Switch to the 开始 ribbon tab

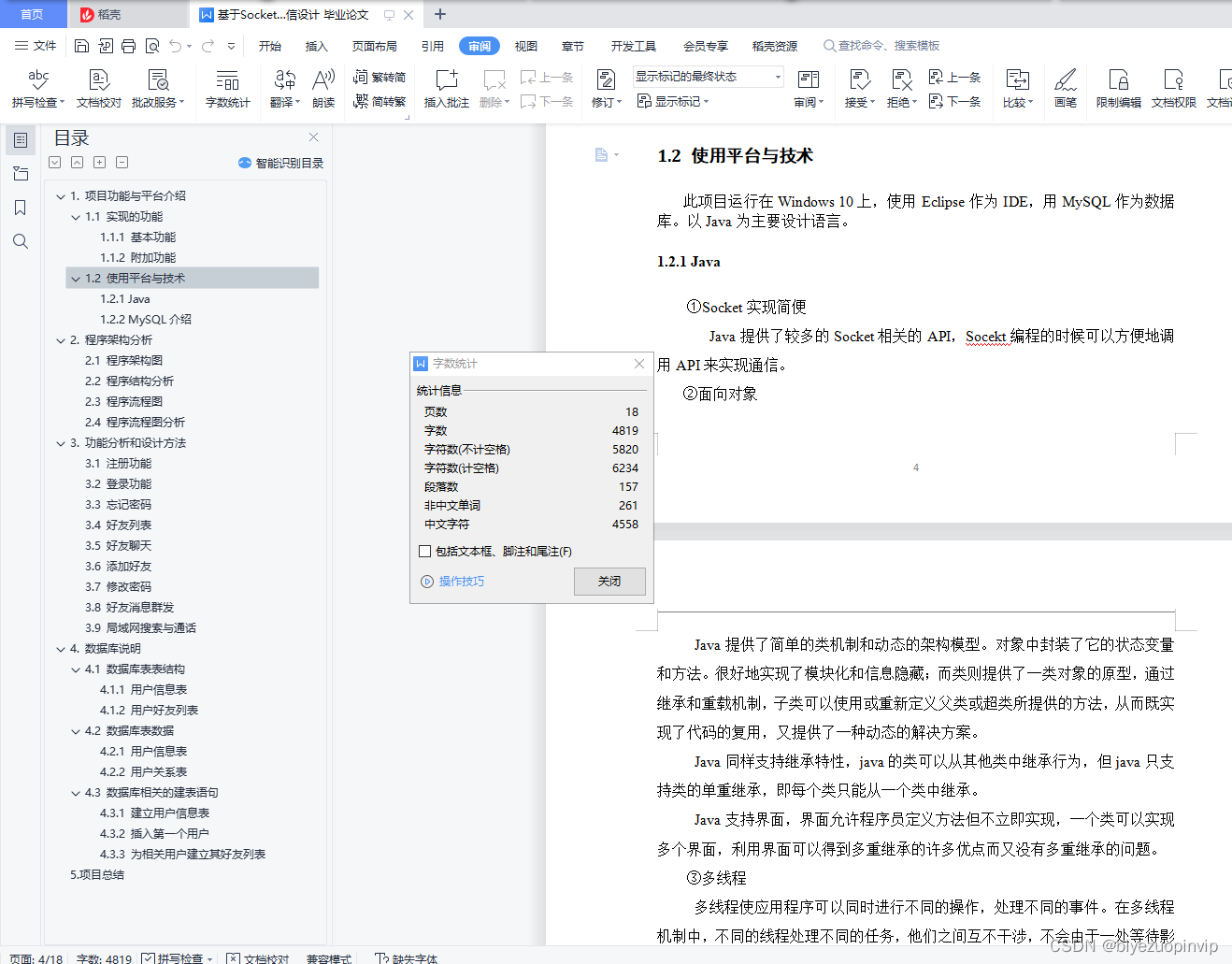pyautogui.click(x=270, y=46)
